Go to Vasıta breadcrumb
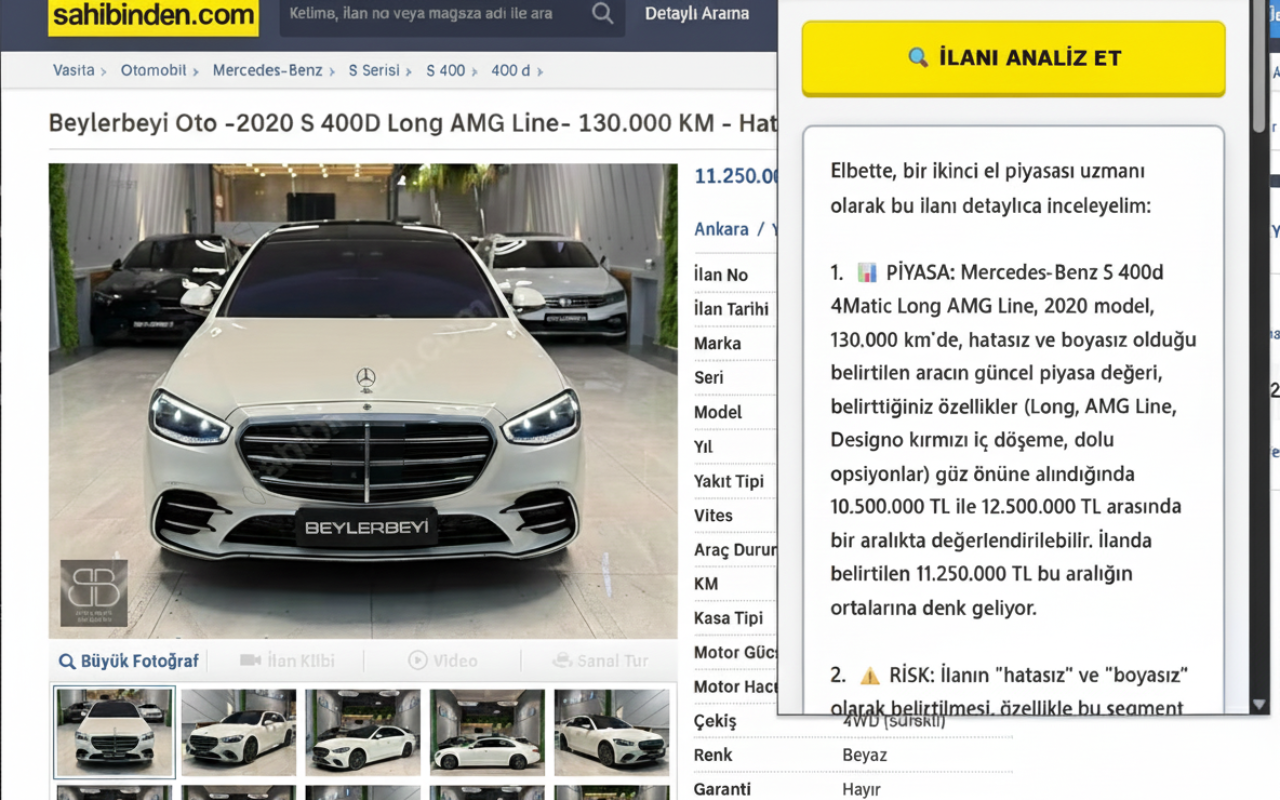This screenshot has height=800, width=1280. [74, 70]
